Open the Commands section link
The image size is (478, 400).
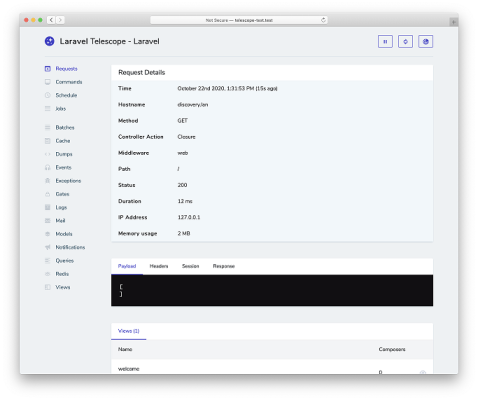tap(69, 82)
